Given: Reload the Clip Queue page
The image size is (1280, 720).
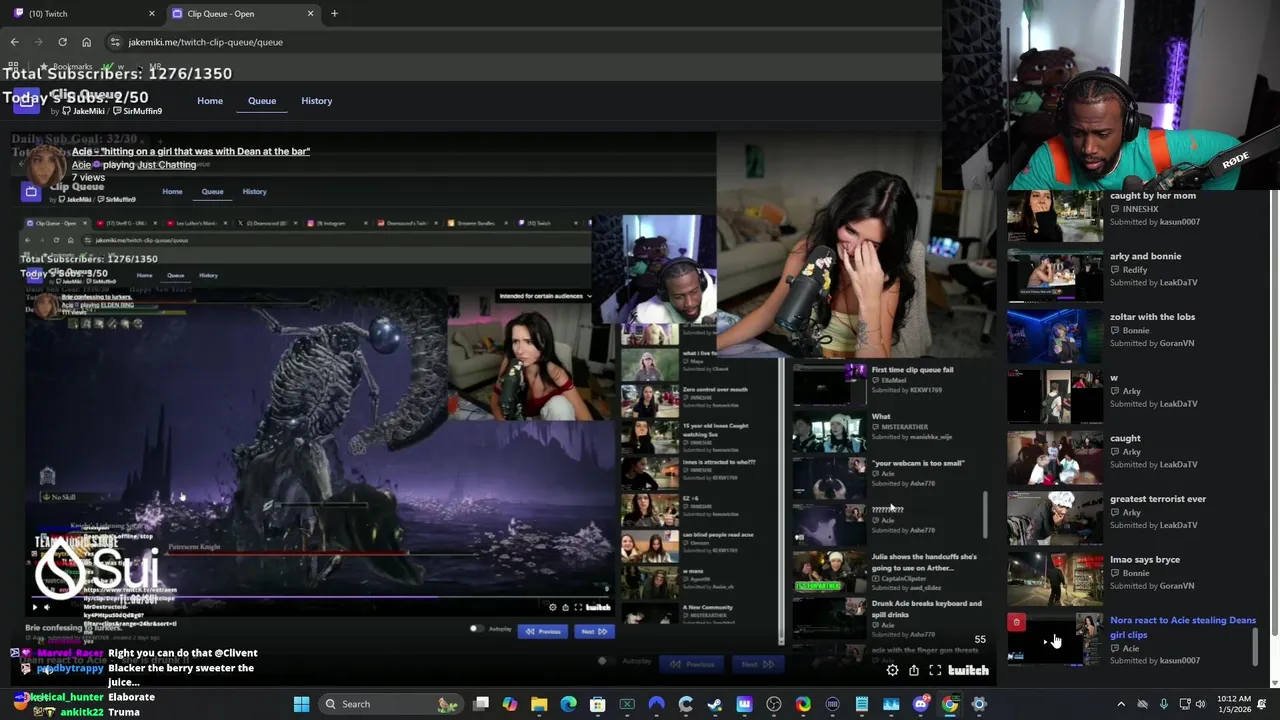Looking at the screenshot, I should (62, 42).
